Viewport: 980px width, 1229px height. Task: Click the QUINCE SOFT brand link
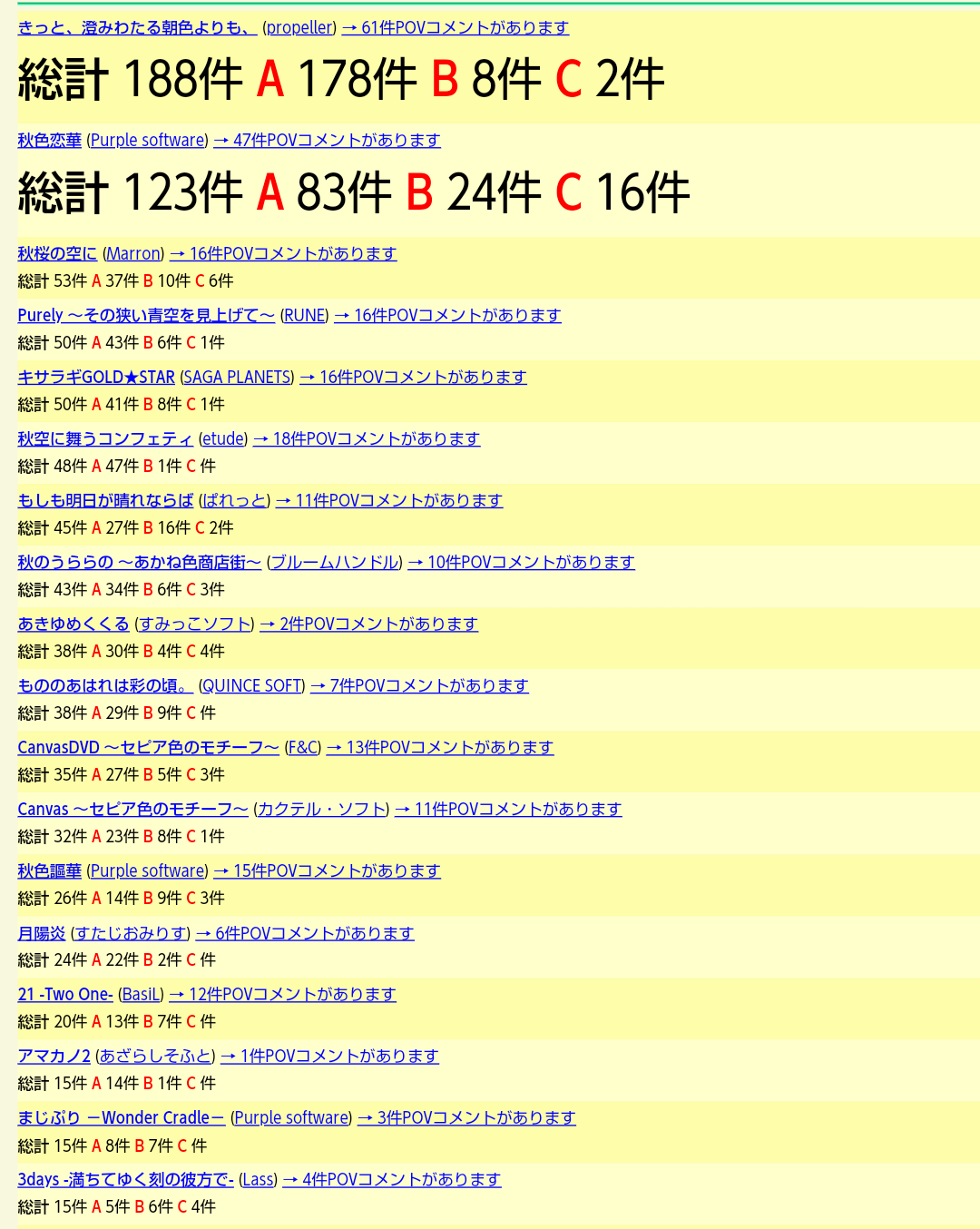(x=251, y=686)
